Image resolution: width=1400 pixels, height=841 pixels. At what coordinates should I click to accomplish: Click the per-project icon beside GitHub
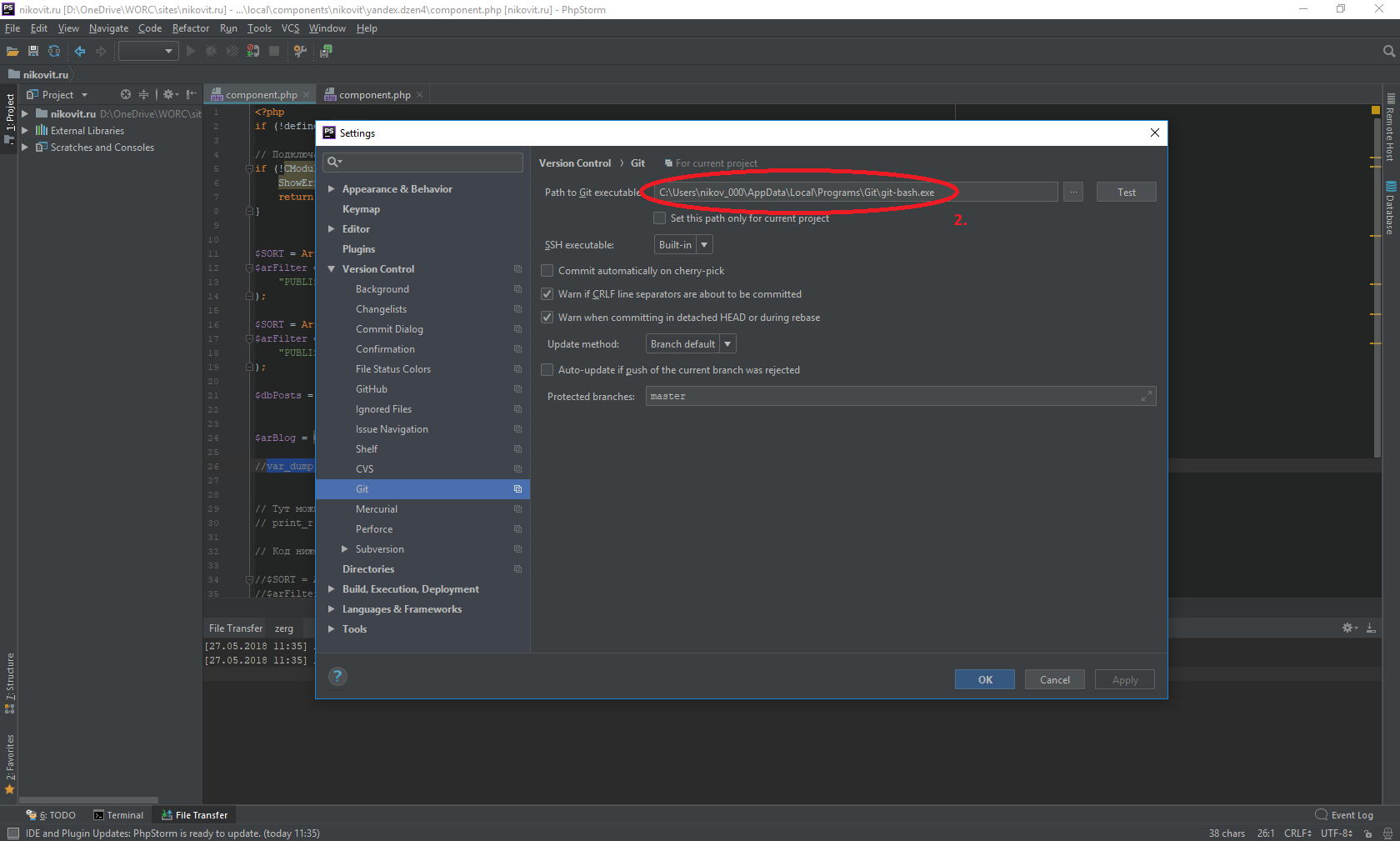tap(517, 389)
